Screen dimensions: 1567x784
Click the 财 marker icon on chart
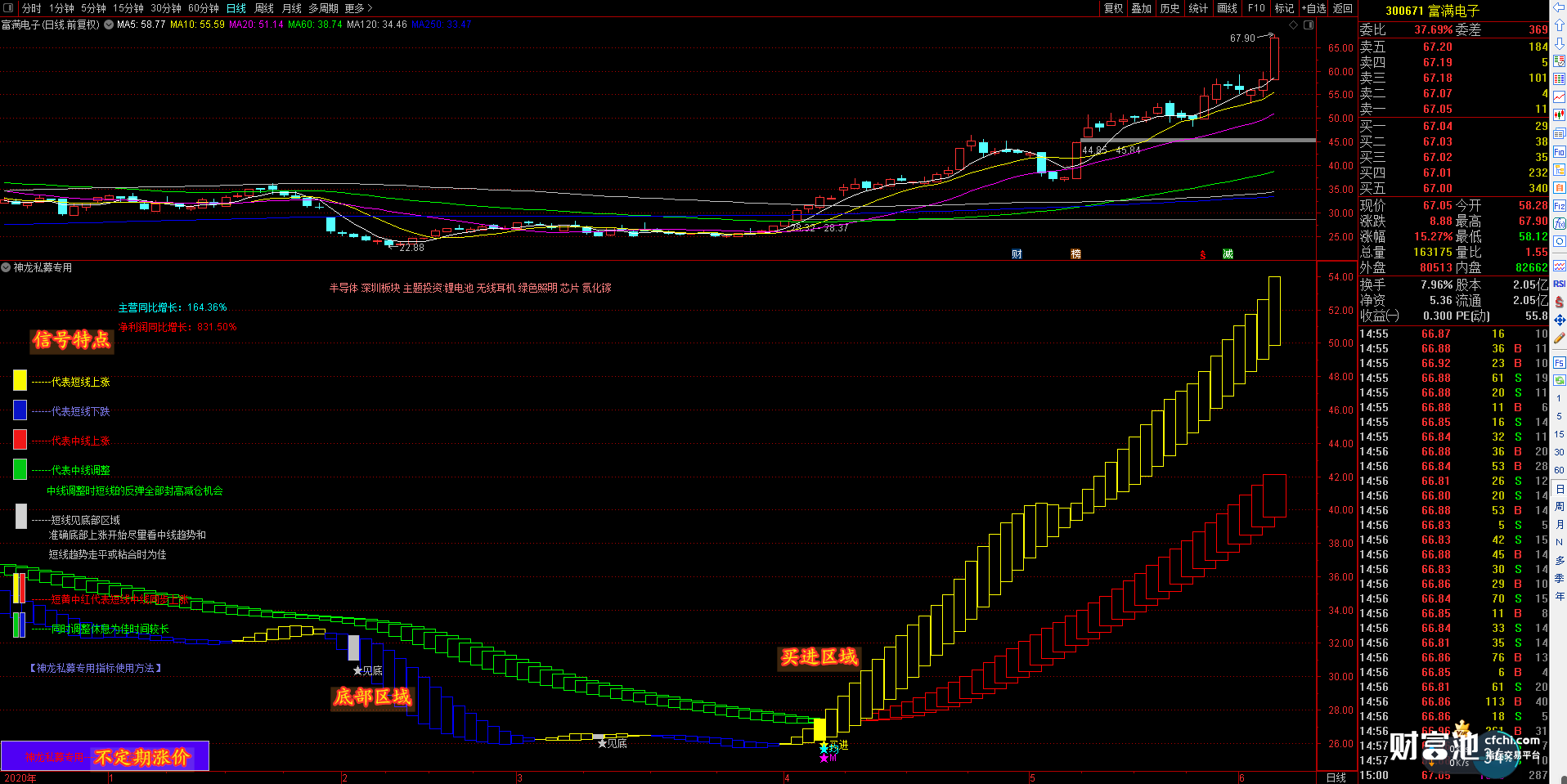1017,254
